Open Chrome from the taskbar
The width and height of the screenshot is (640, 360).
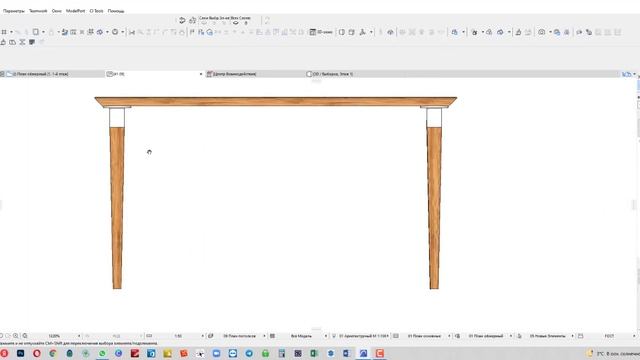tap(53, 353)
